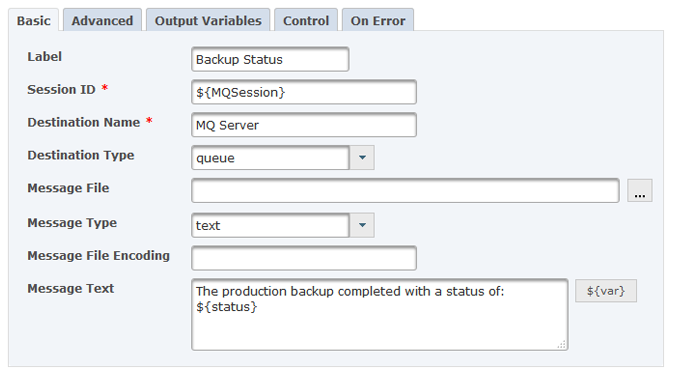Screen dimensions: 674x374
Task: Go to the Control tab
Action: click(306, 20)
